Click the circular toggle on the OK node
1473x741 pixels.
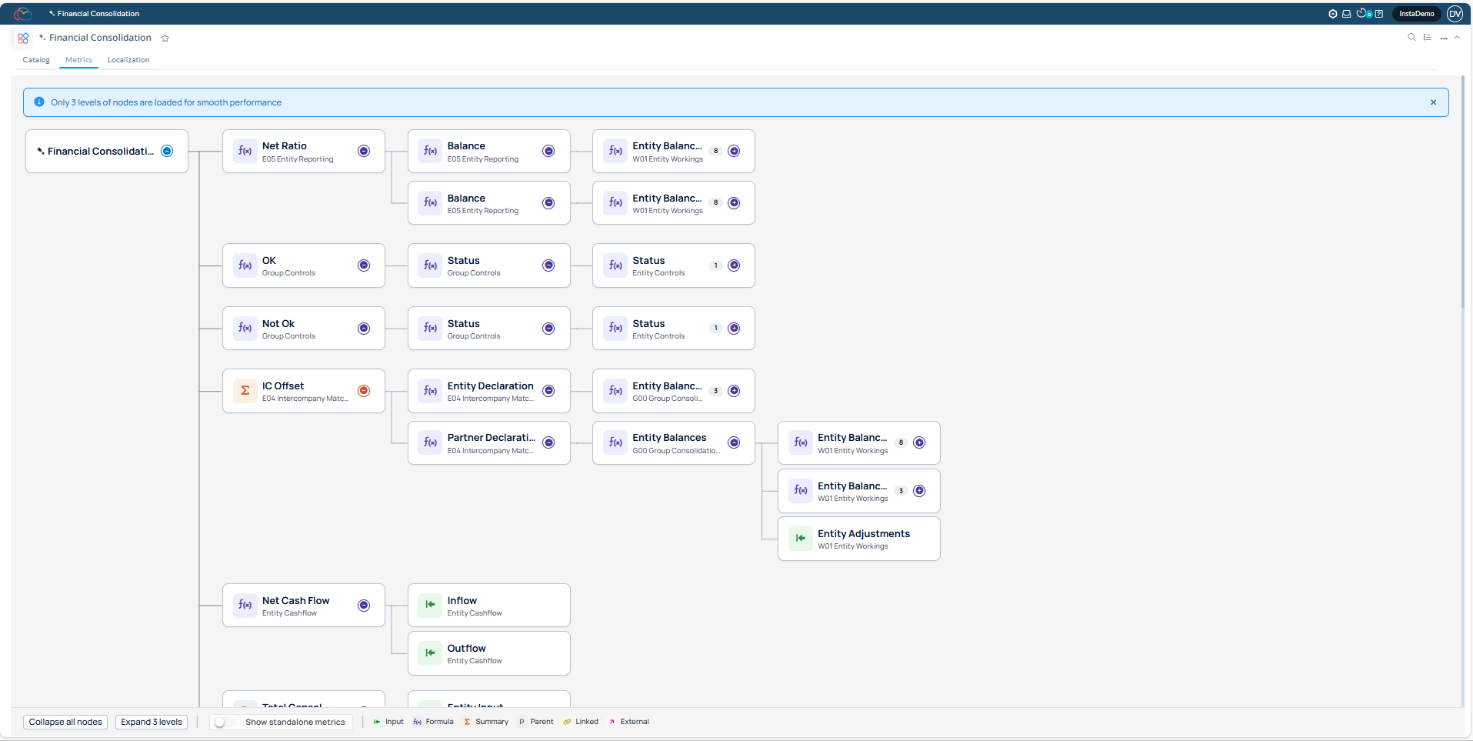pos(363,265)
